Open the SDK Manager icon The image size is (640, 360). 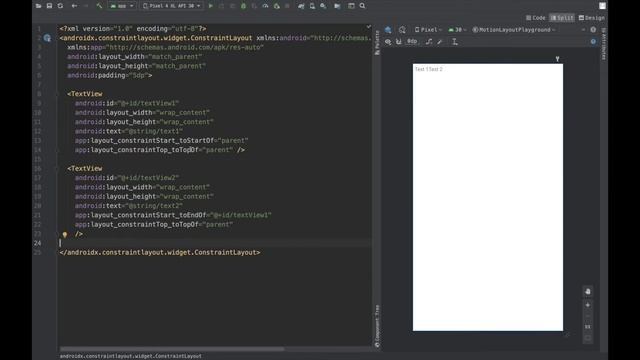tap(323, 6)
